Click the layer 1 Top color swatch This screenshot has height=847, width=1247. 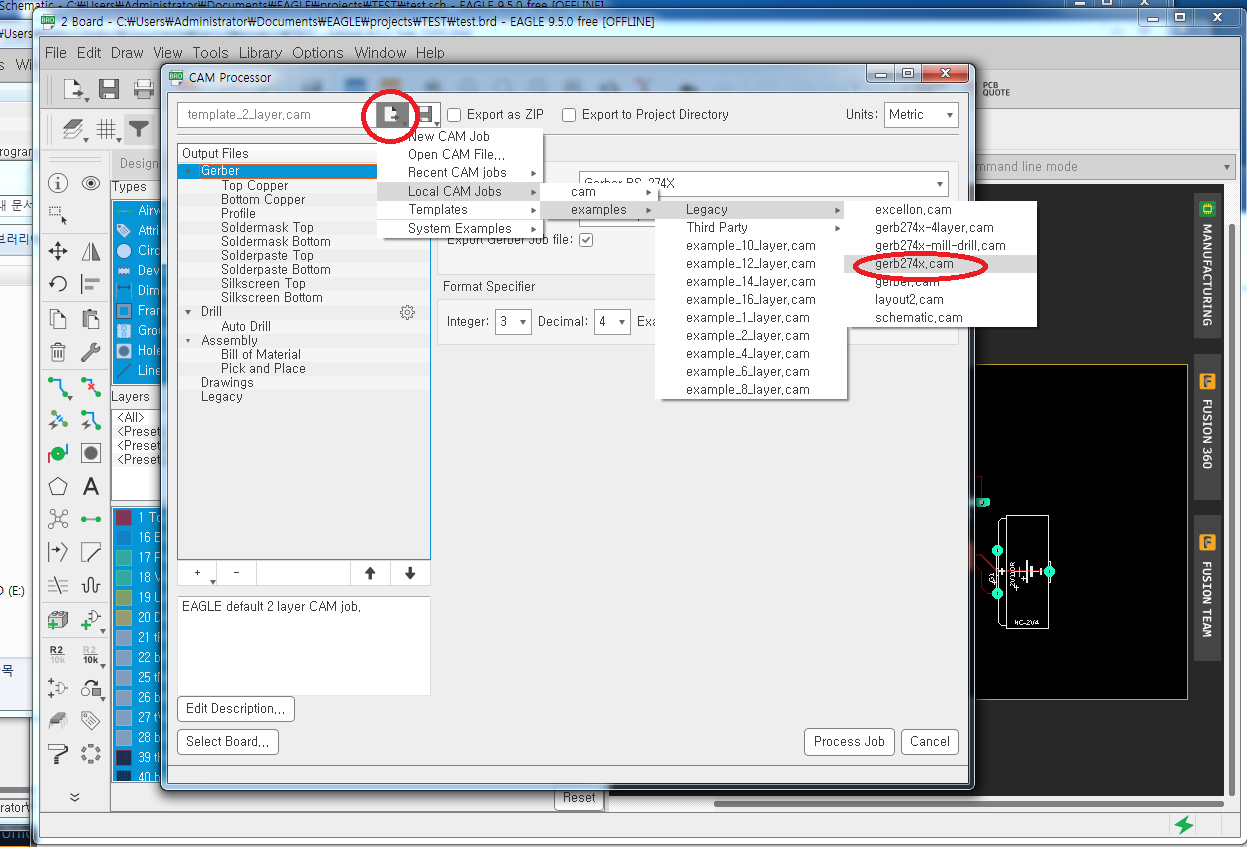click(124, 518)
